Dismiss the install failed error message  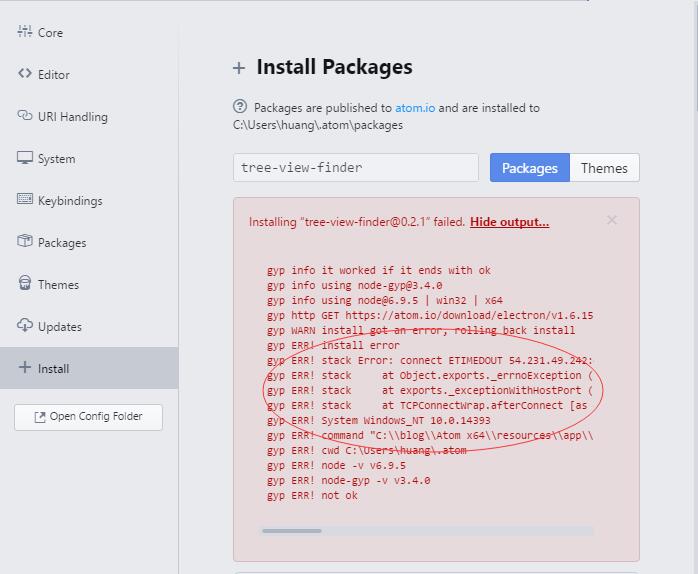pyautogui.click(x=612, y=220)
